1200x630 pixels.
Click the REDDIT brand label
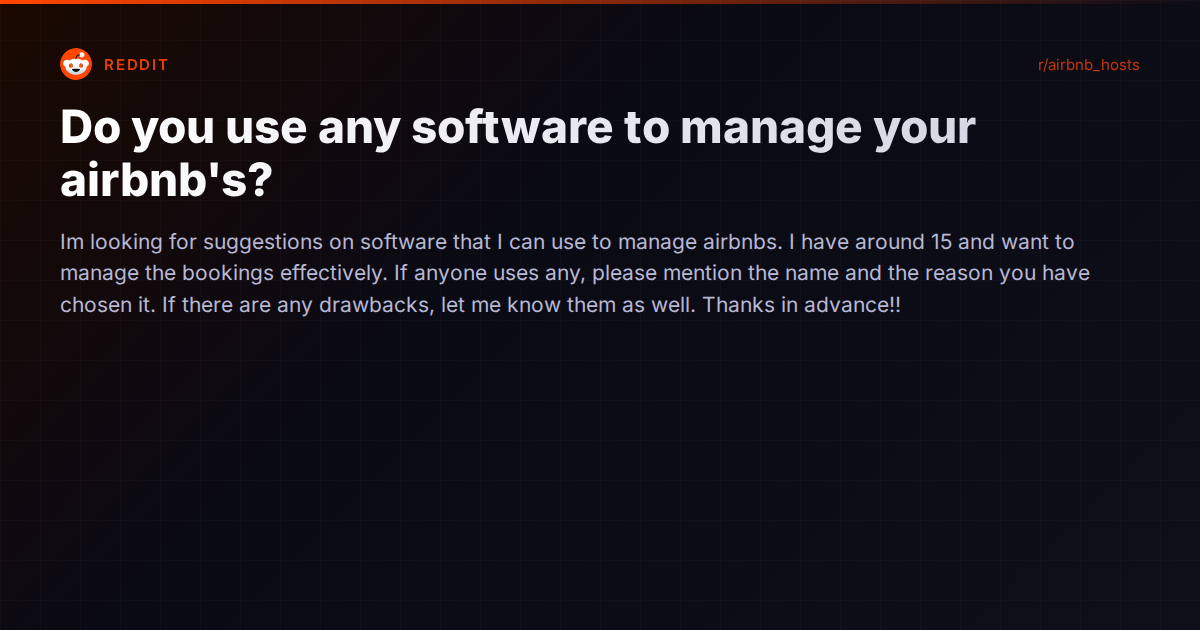pyautogui.click(x=136, y=65)
